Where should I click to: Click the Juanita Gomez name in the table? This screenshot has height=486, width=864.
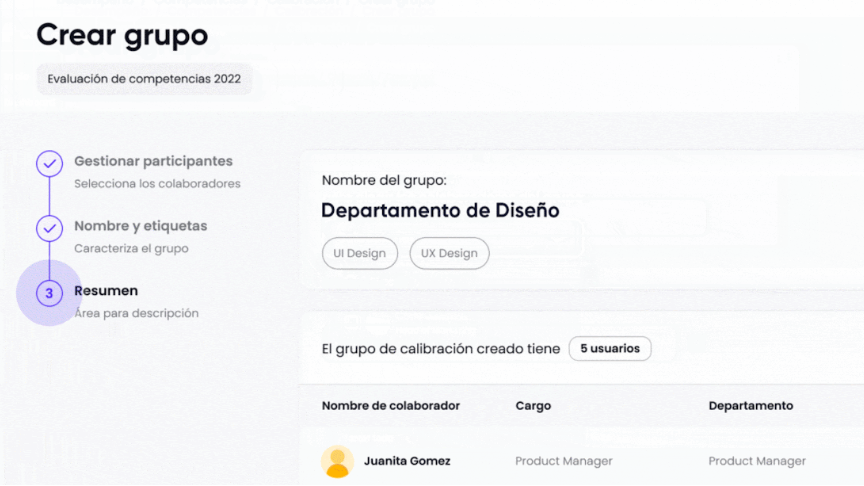407,461
